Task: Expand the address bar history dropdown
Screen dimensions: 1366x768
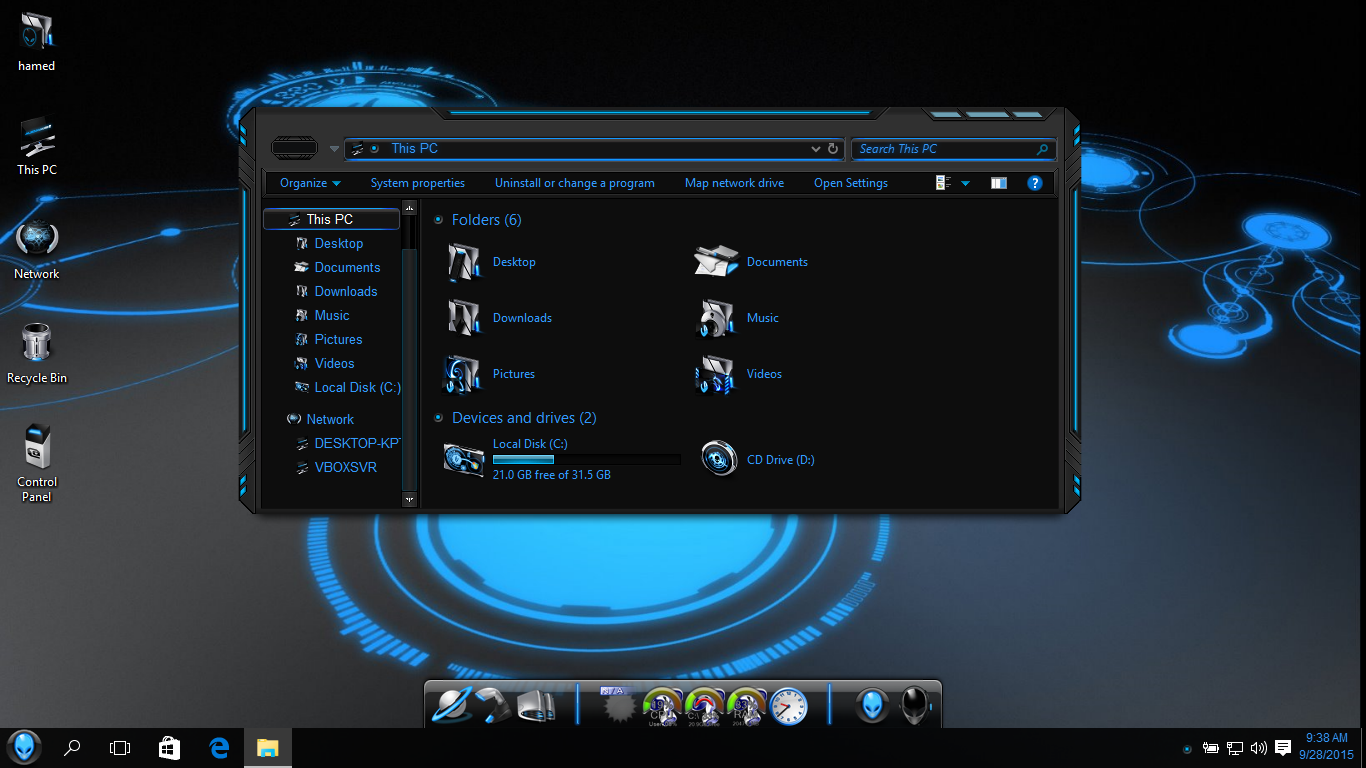Action: click(x=816, y=149)
